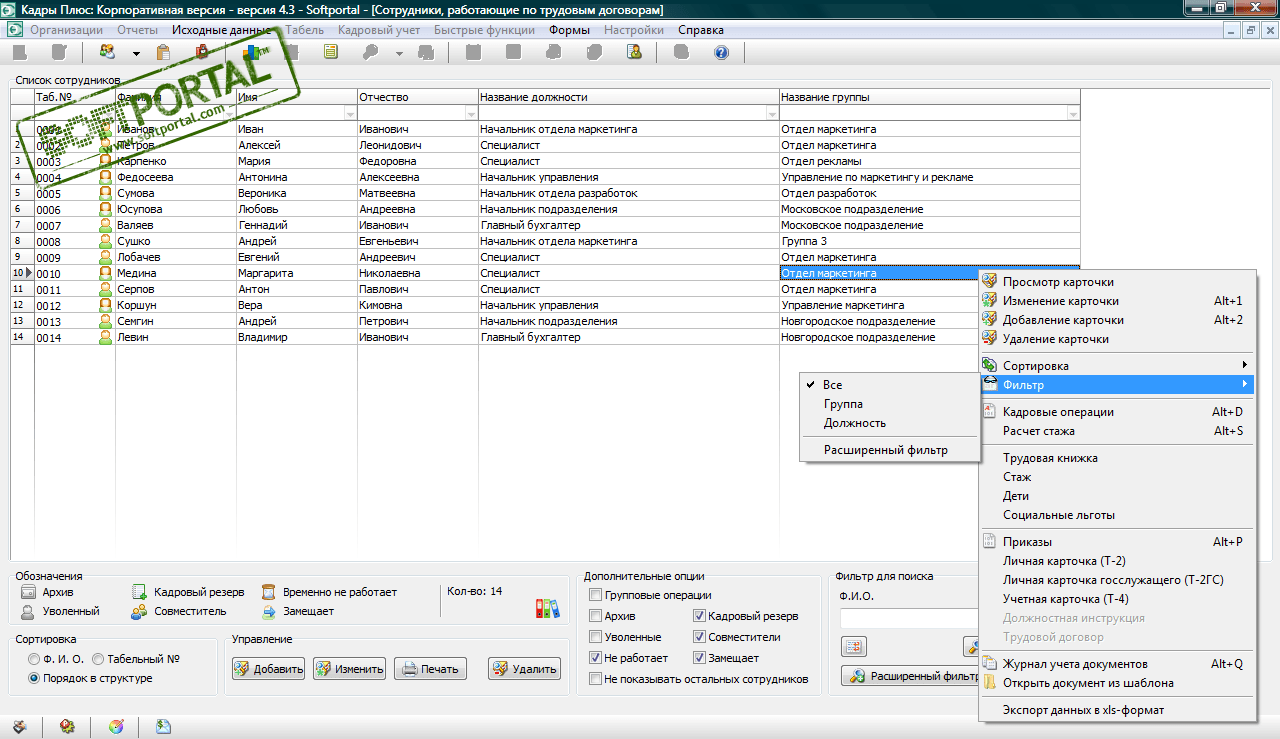Uncheck the Кадровый резерв checkbox
Screen dimensions: 1280x739
click(700, 617)
